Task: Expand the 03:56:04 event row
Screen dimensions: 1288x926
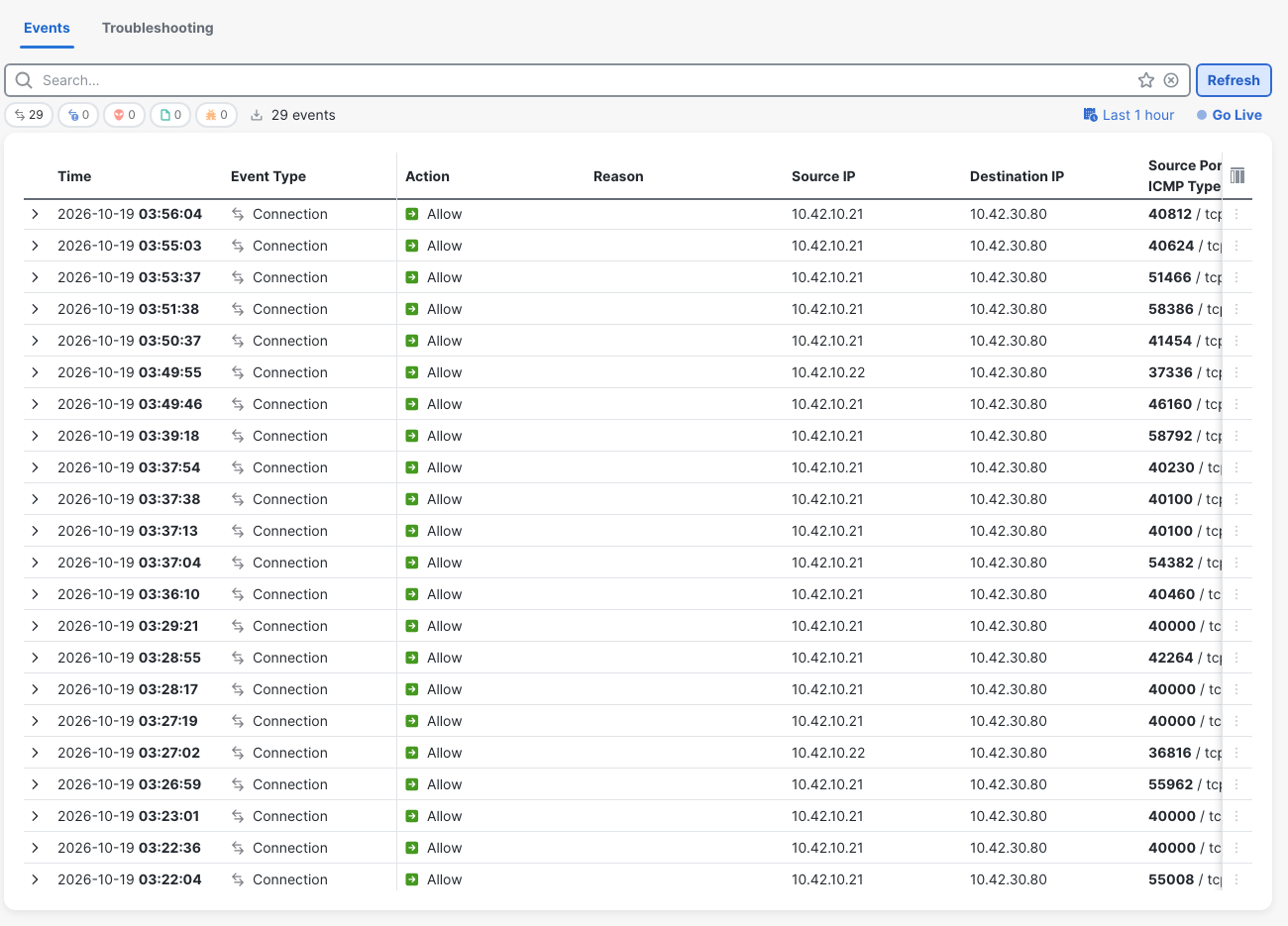Action: [x=35, y=214]
